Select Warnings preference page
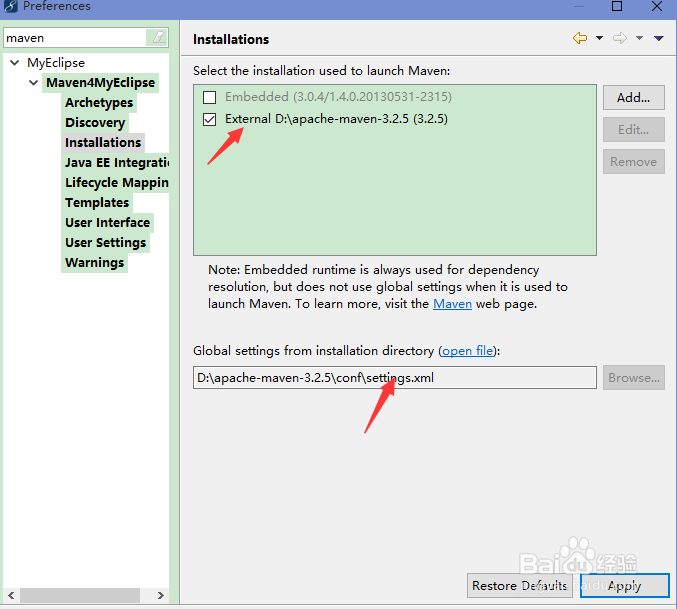Viewport: 677px width, 609px height. click(95, 262)
